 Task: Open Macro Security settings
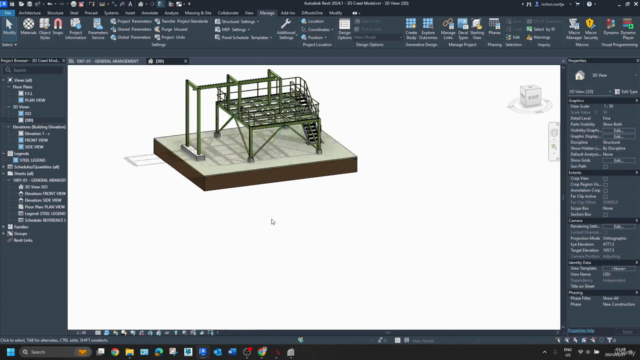tap(591, 29)
